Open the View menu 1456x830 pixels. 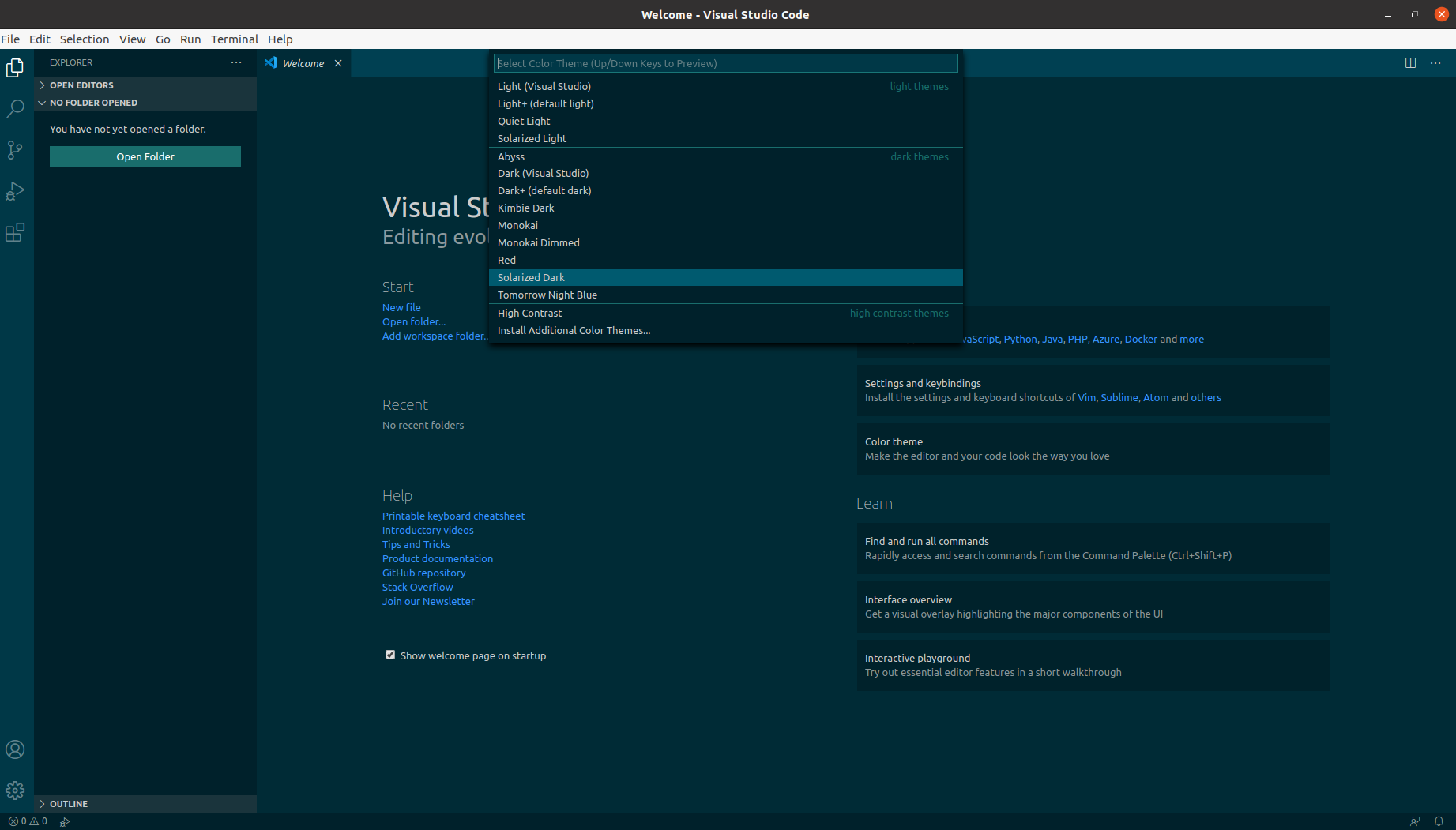(132, 39)
